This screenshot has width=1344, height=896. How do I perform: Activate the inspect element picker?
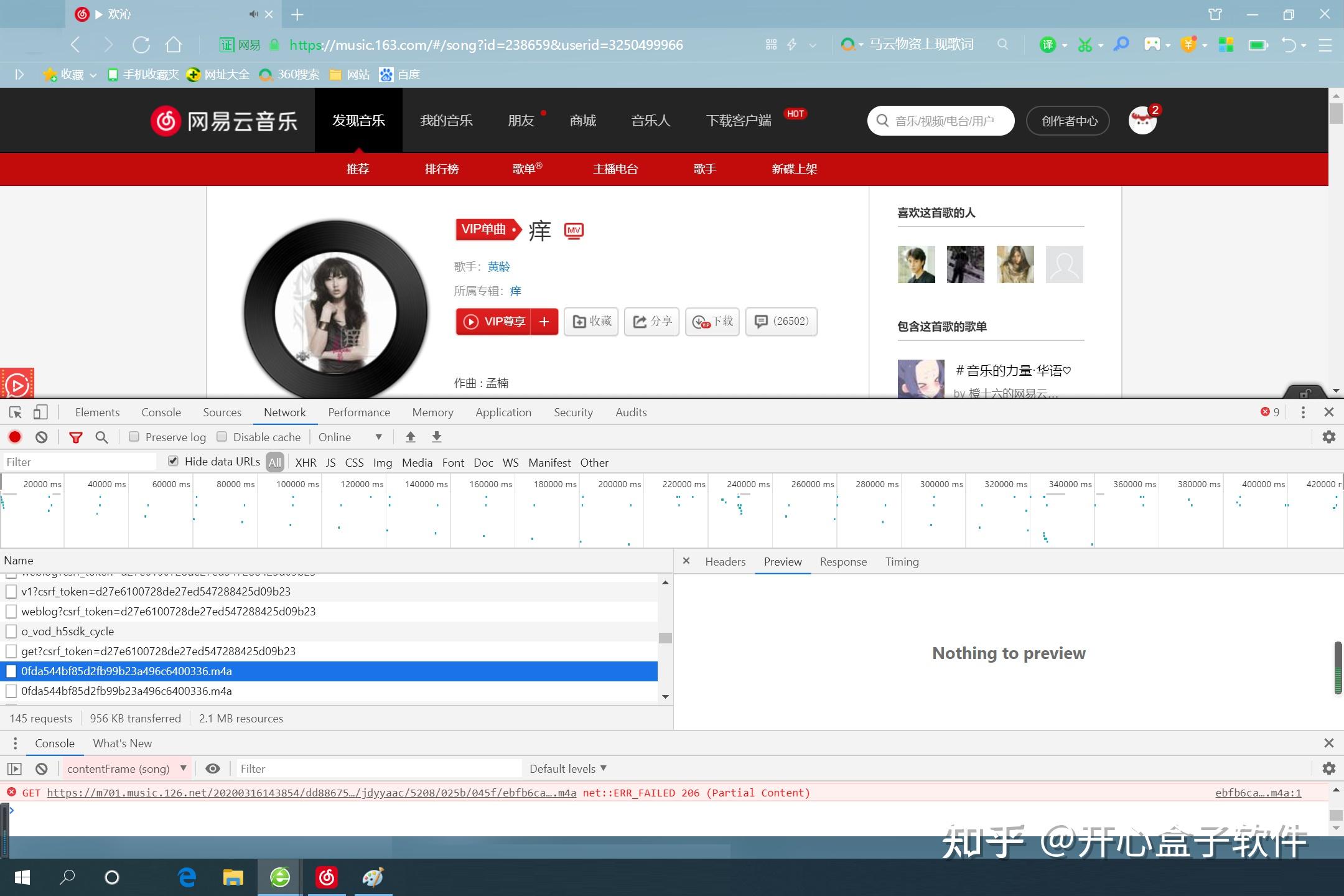coord(16,413)
